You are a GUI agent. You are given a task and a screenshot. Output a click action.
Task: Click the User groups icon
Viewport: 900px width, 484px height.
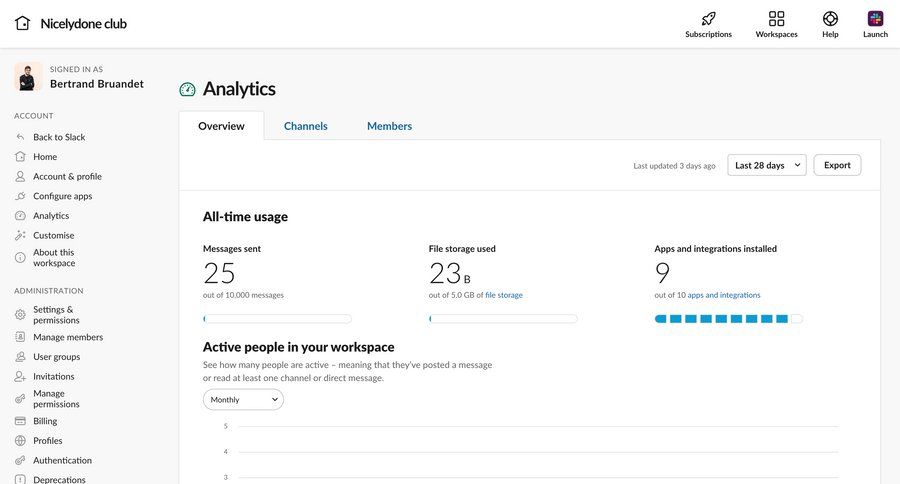pyautogui.click(x=20, y=357)
